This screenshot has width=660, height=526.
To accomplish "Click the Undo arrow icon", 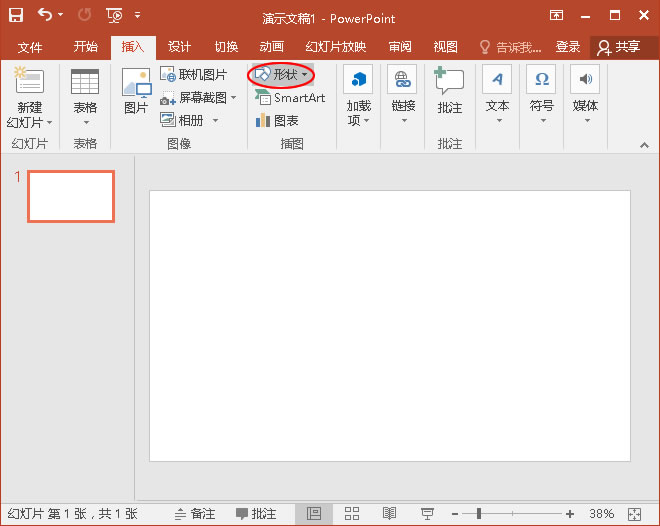I will tap(45, 15).
